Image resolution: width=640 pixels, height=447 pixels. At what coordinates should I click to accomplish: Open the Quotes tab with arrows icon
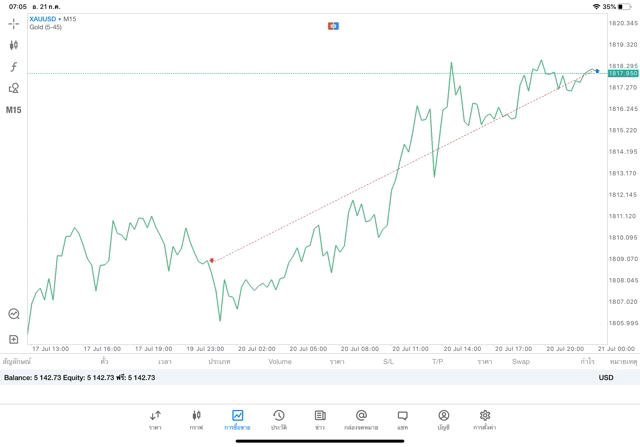coord(155,419)
